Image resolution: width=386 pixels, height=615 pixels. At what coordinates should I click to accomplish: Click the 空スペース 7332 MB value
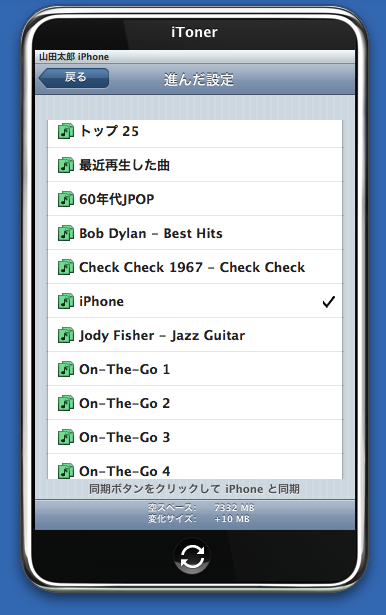coord(234,508)
